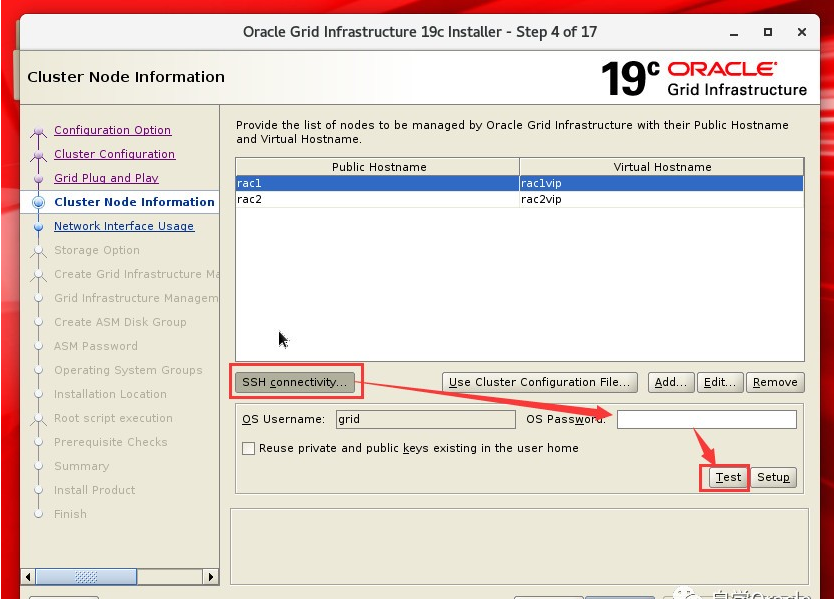Click the Virtual Hostname column header

pos(662,167)
